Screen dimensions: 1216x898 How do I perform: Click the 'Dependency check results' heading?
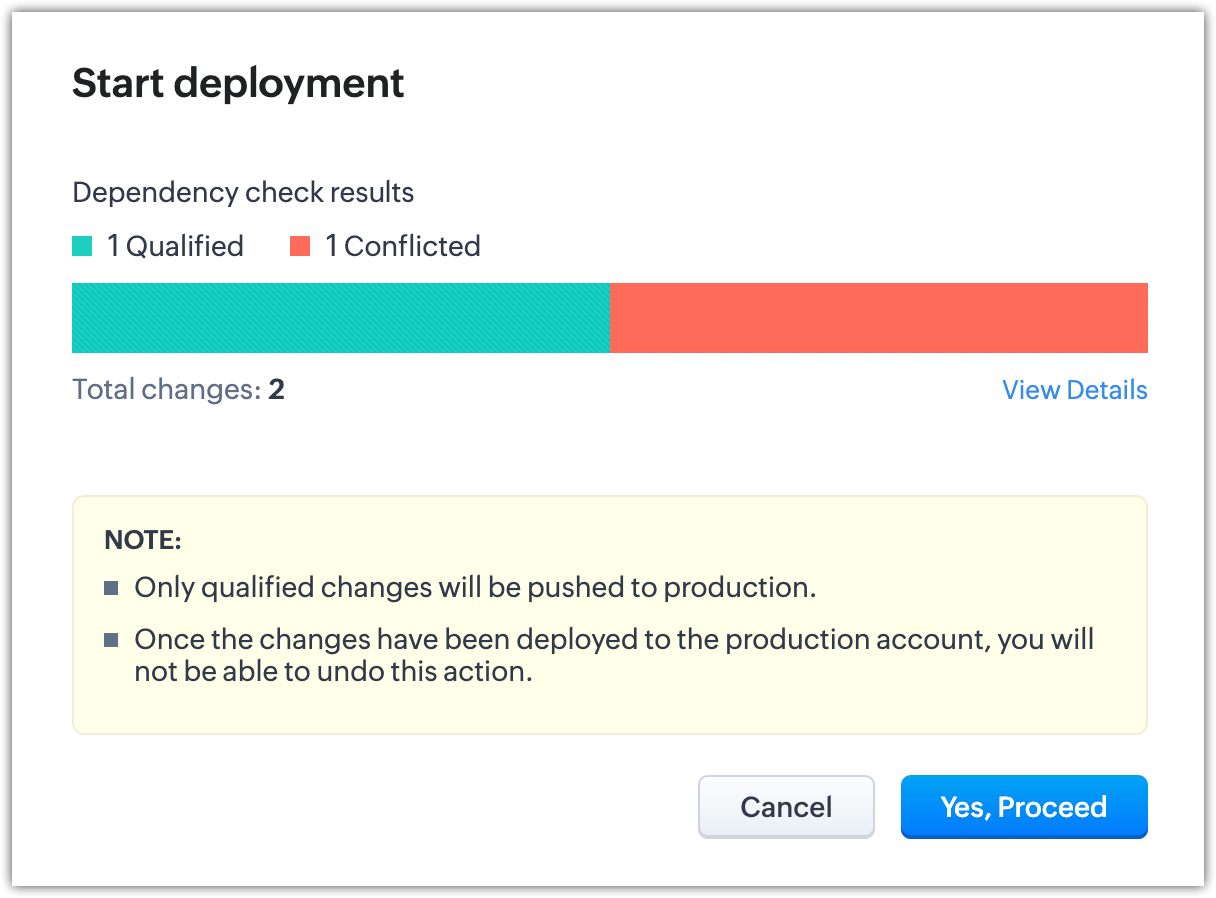243,192
